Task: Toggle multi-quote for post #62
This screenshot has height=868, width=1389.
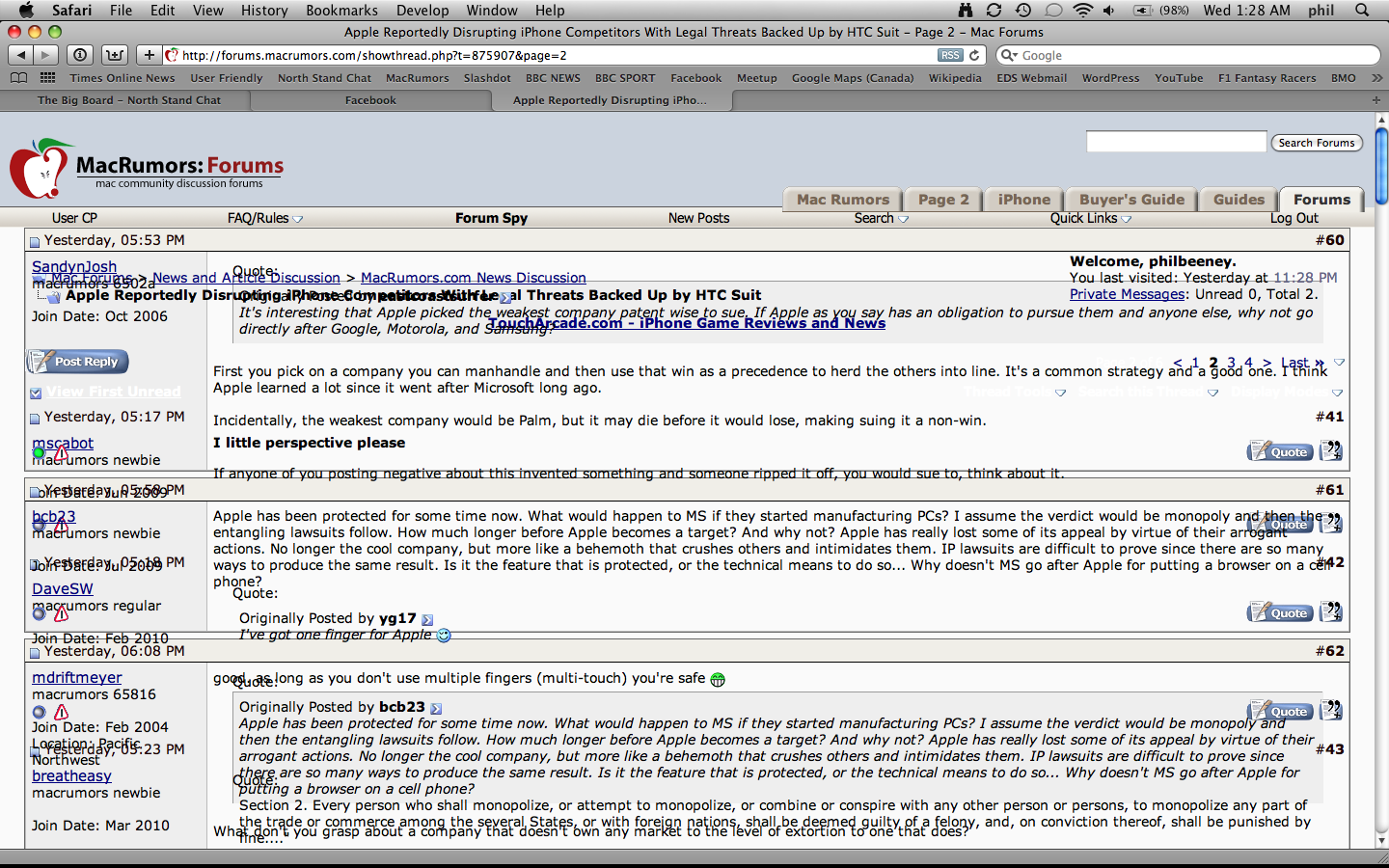Action: click(x=1330, y=710)
